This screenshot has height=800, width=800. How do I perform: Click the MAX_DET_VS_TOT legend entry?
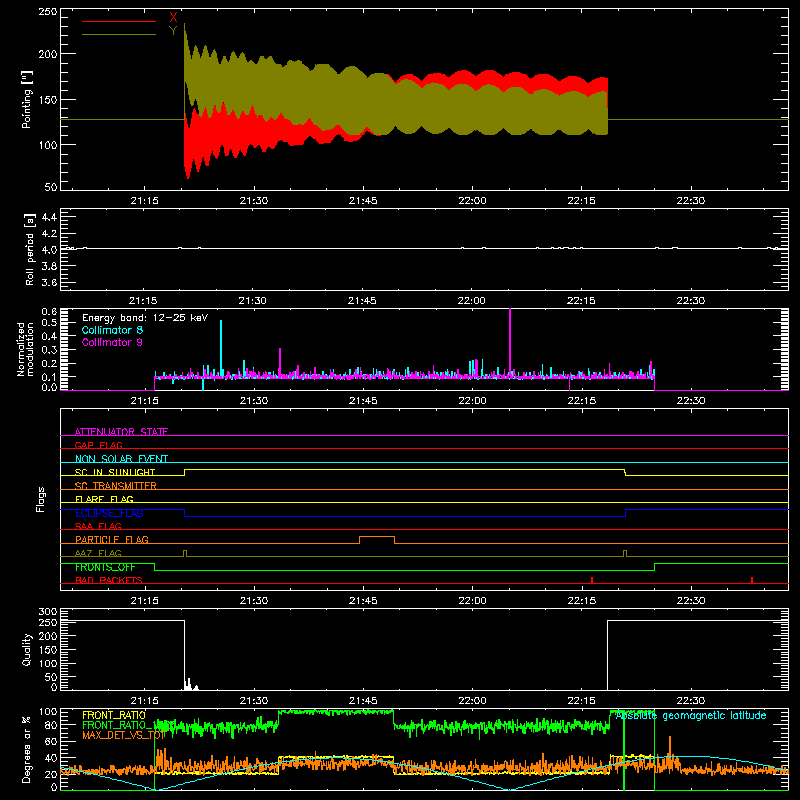click(123, 735)
